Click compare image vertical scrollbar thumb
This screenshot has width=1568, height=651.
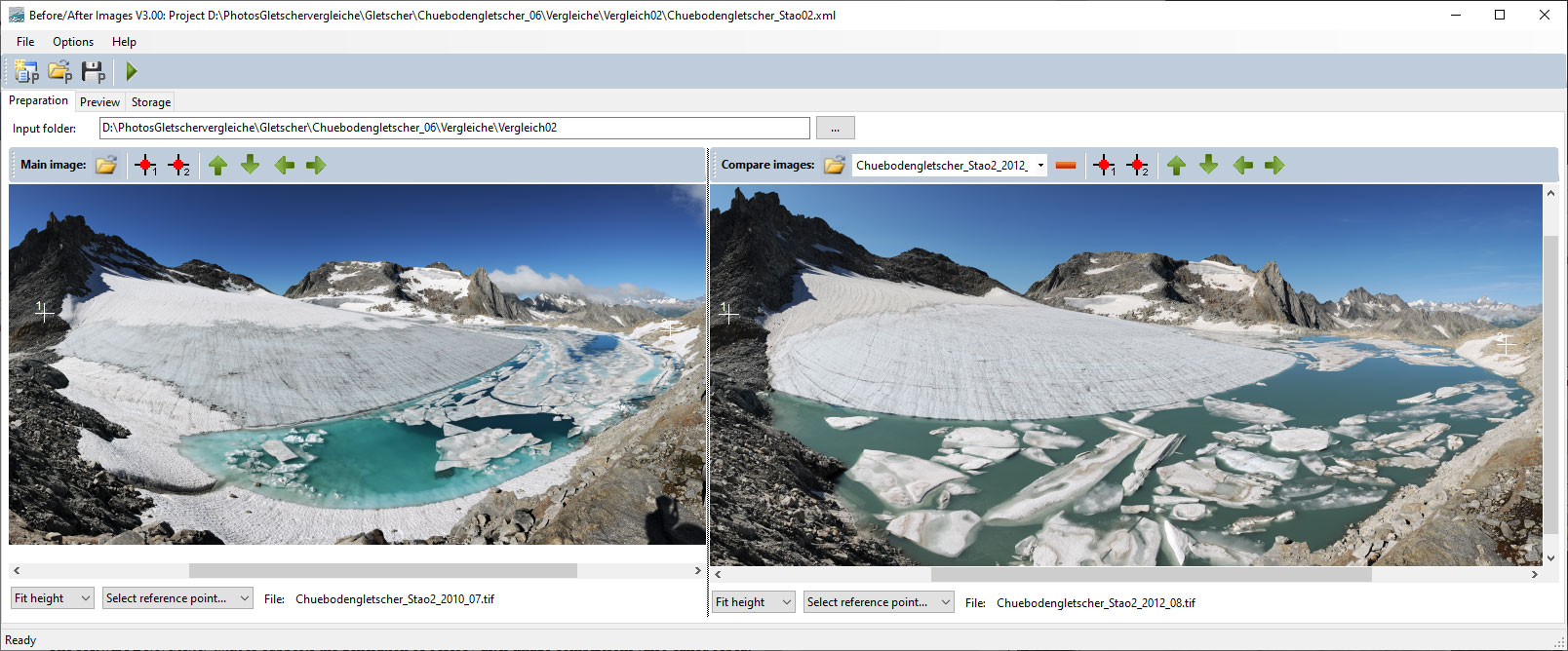pyautogui.click(x=1550, y=385)
